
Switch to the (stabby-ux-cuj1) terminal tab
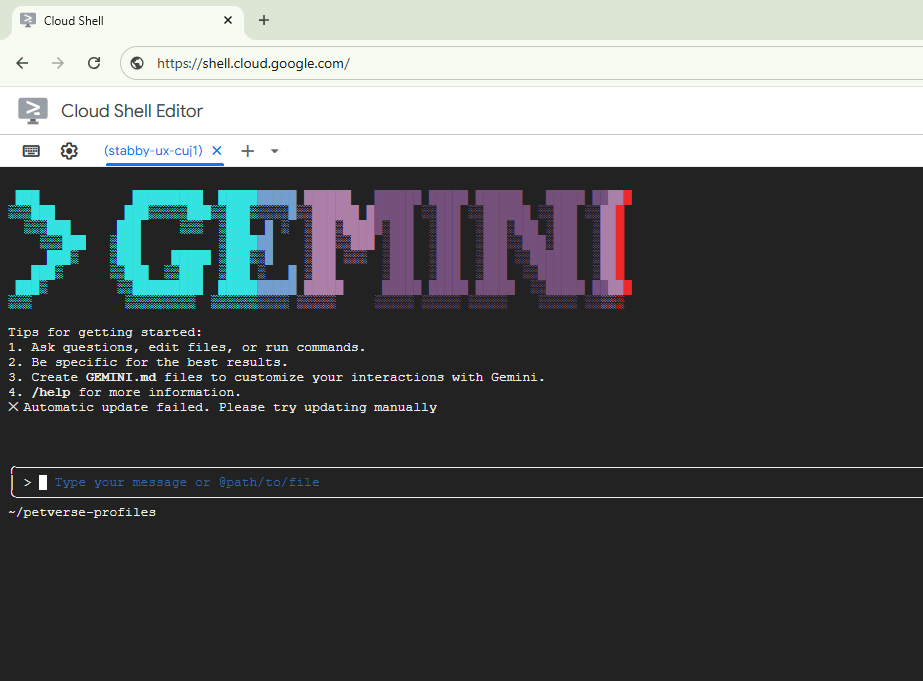tap(153, 151)
